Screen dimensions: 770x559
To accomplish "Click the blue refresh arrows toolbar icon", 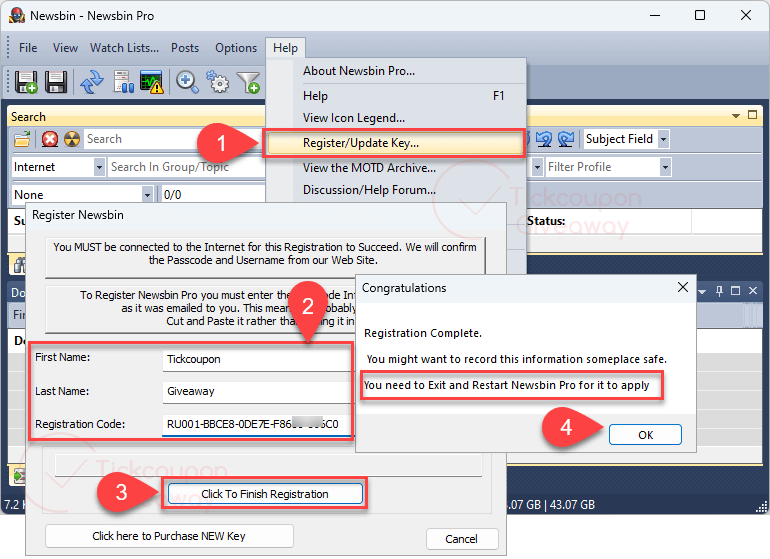I will coord(92,82).
